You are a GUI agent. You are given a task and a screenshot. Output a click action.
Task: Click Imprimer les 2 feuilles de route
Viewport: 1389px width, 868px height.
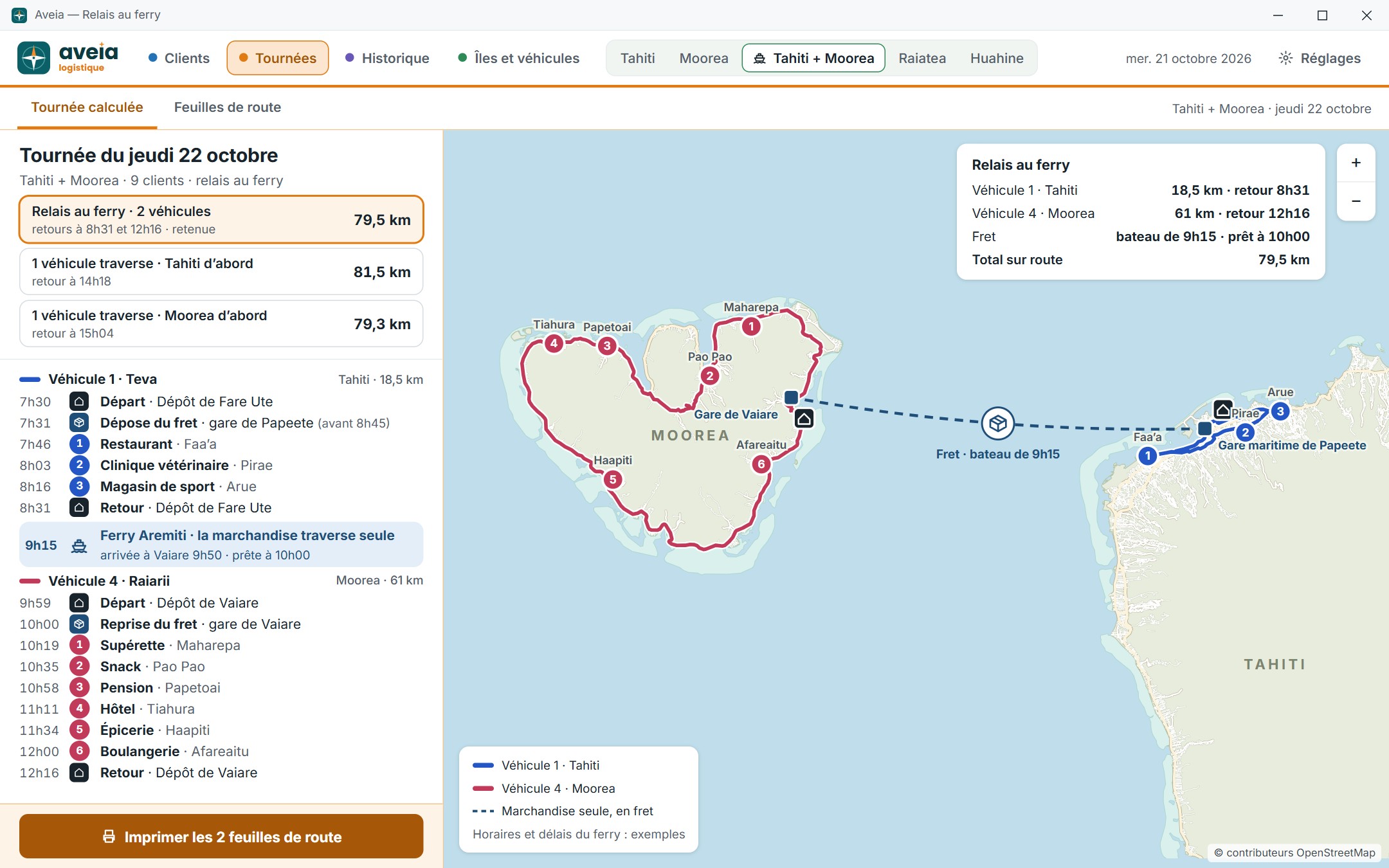click(221, 836)
